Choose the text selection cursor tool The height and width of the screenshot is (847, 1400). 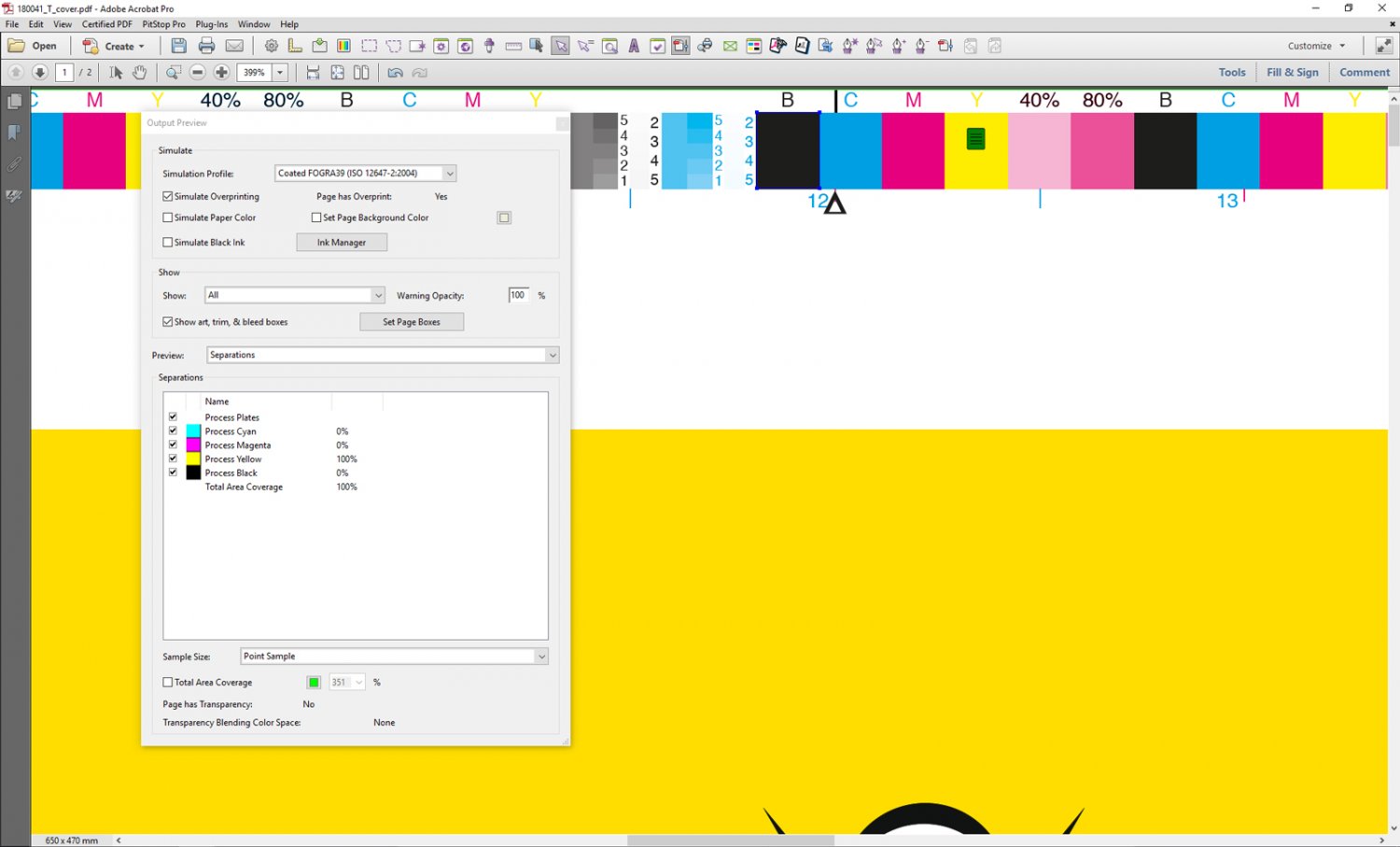coord(116,72)
